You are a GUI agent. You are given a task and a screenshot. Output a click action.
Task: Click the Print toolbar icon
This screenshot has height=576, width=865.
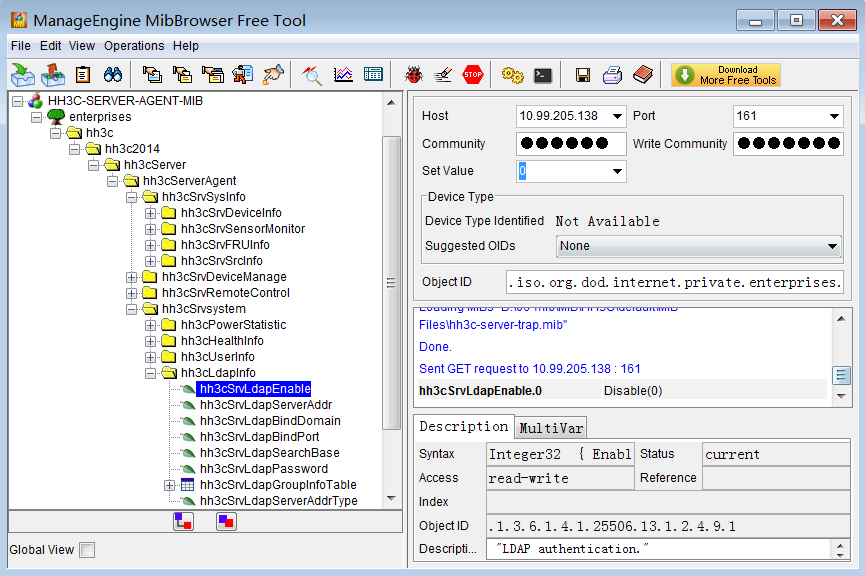(x=612, y=74)
